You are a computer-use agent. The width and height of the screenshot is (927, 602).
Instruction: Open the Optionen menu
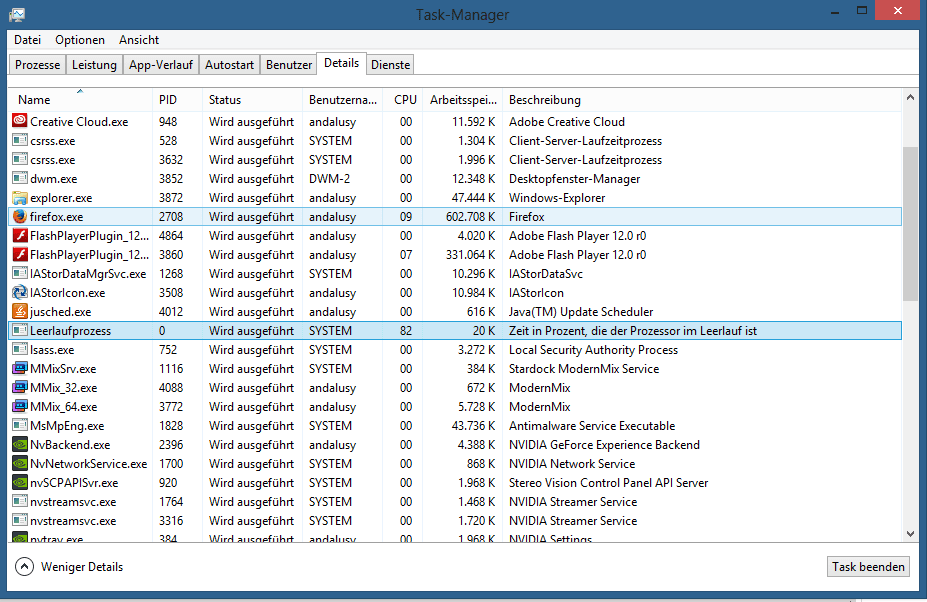coord(80,40)
